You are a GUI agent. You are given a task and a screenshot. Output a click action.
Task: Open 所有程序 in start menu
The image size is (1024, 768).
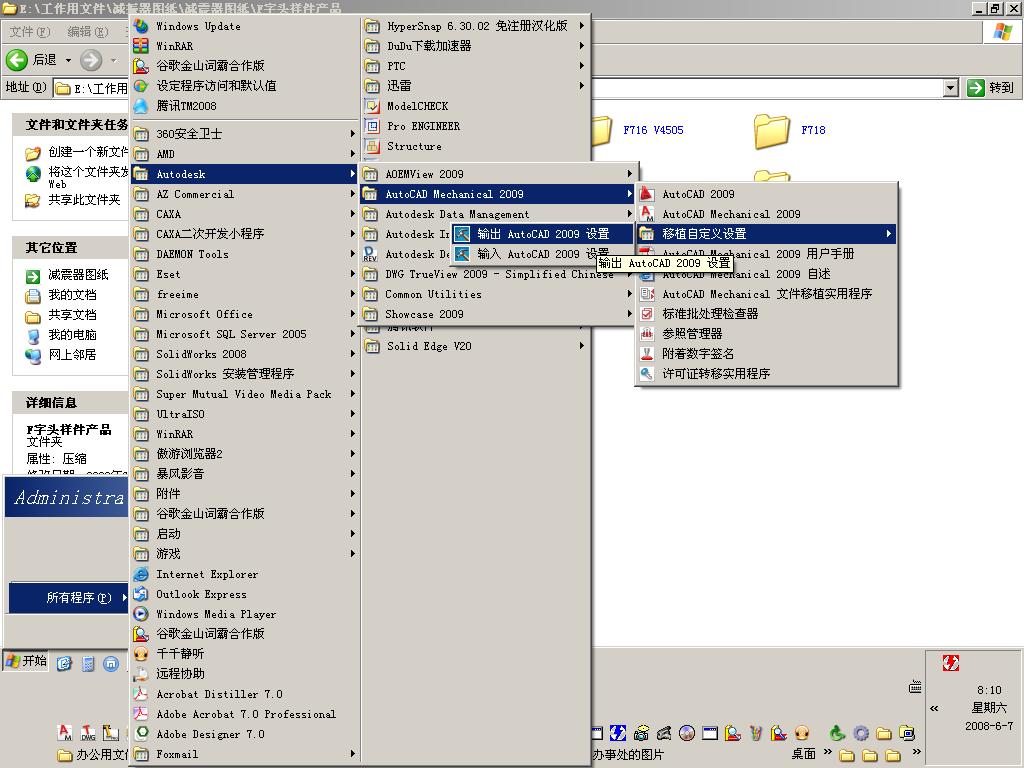point(69,598)
